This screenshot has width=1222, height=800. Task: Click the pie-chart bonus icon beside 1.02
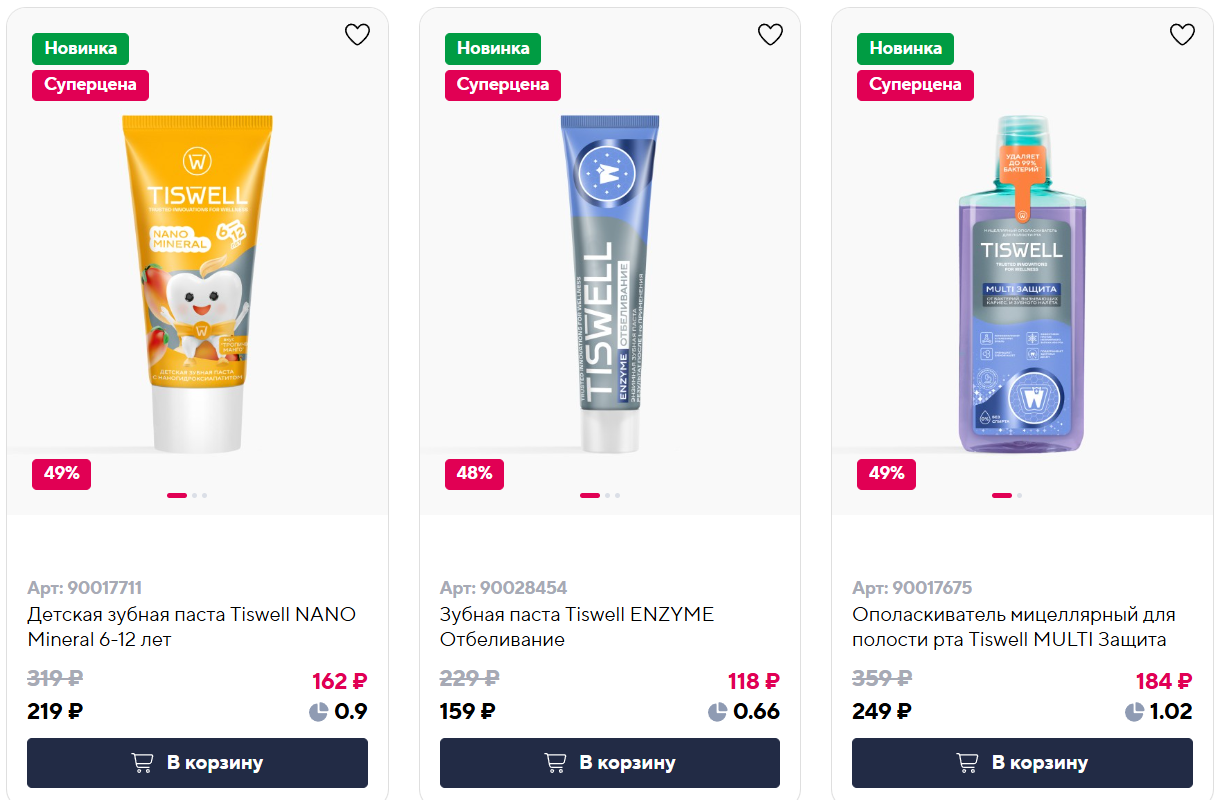point(1134,712)
